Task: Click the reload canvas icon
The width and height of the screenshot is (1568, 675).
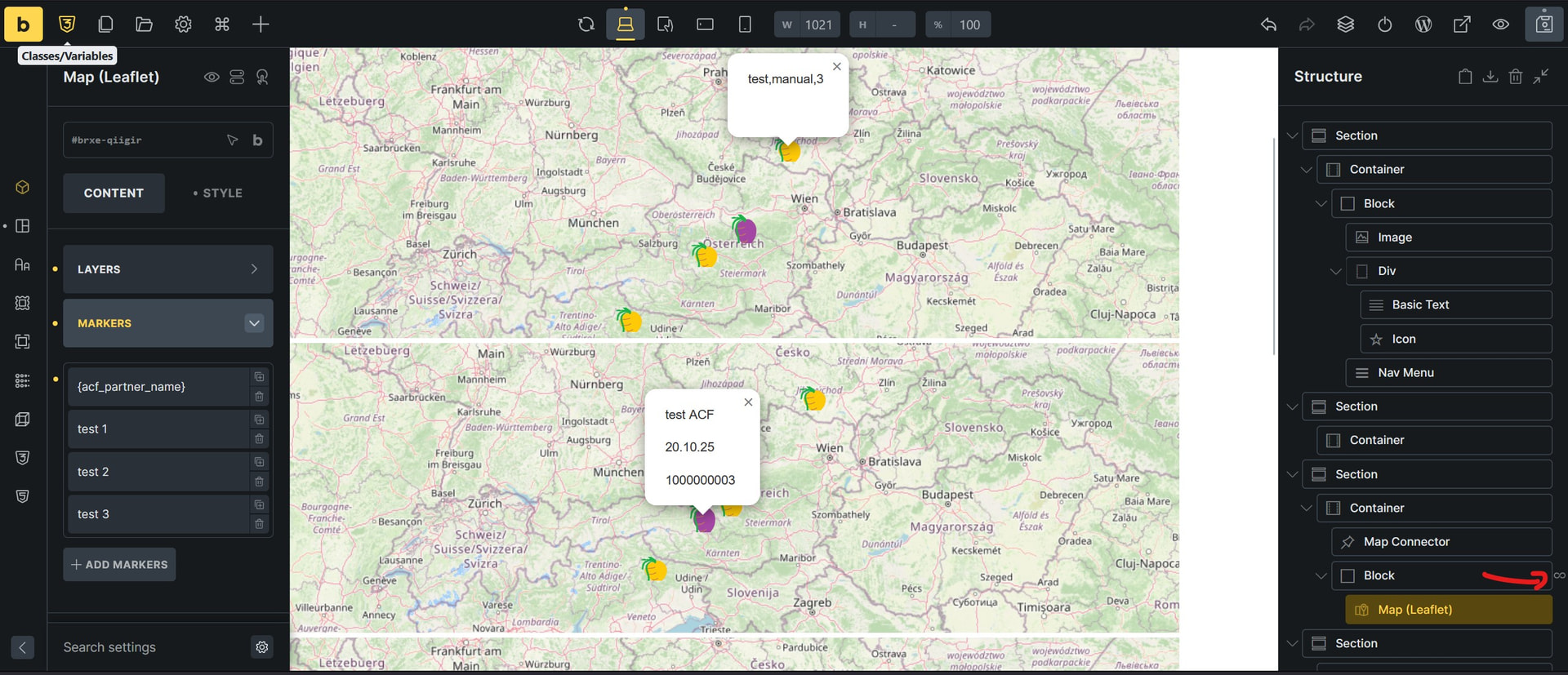Action: (586, 24)
